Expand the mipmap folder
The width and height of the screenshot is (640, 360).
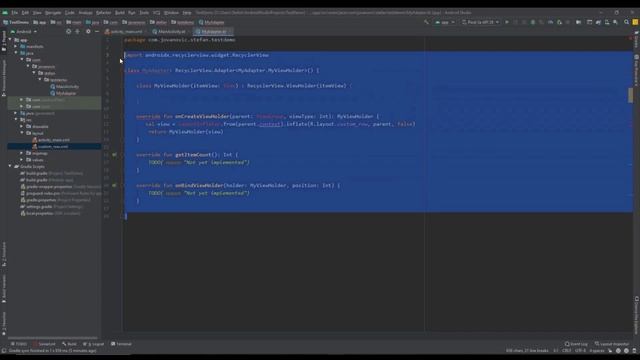coord(22,153)
